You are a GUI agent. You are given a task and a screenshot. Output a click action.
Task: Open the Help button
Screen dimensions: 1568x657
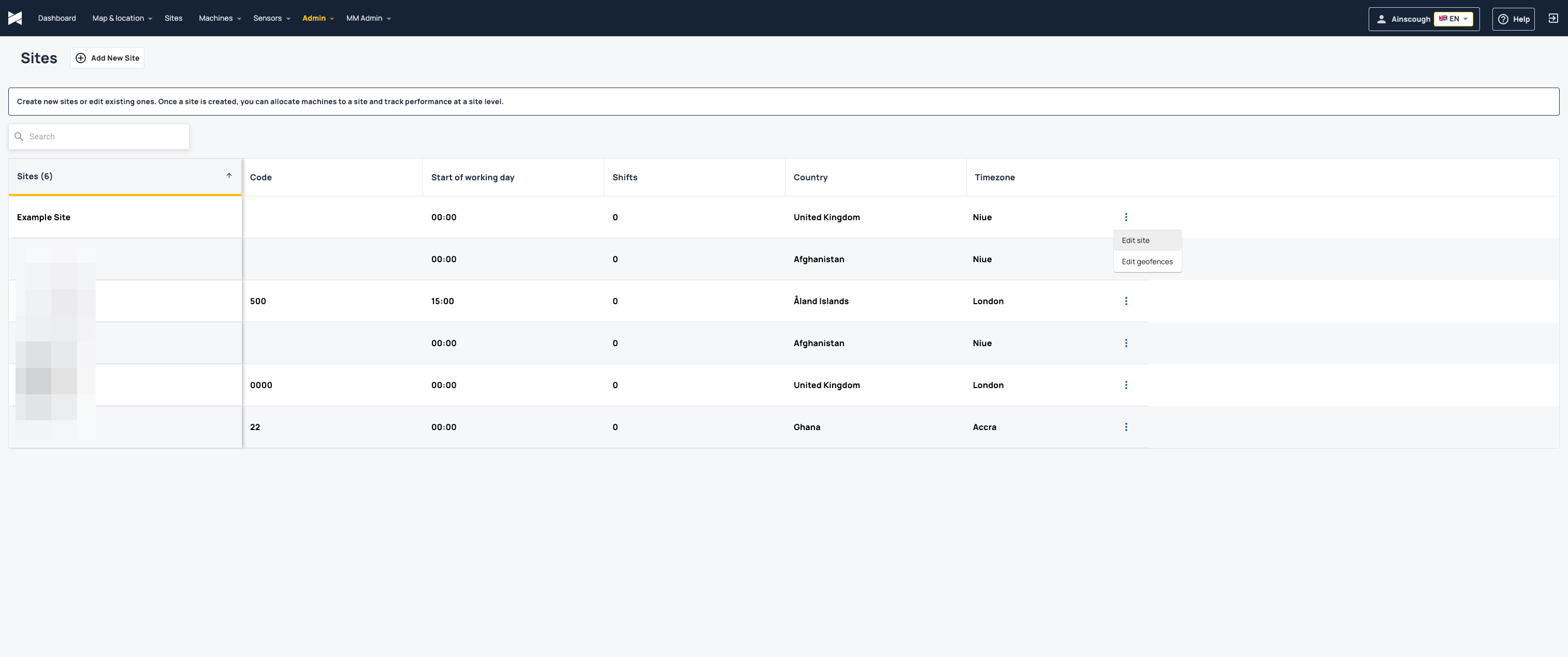1513,19
